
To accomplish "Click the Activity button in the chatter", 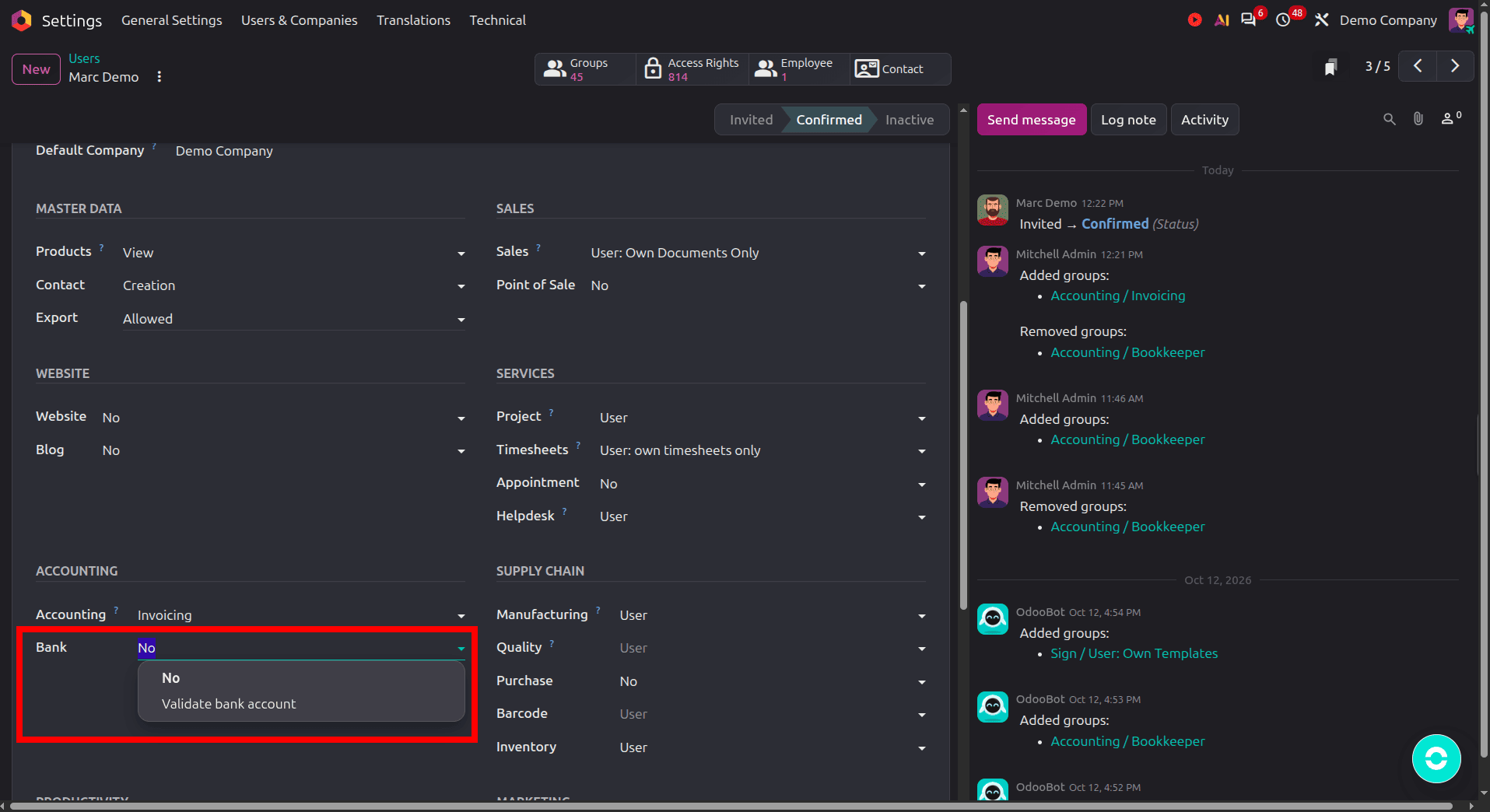I will pos(1204,120).
